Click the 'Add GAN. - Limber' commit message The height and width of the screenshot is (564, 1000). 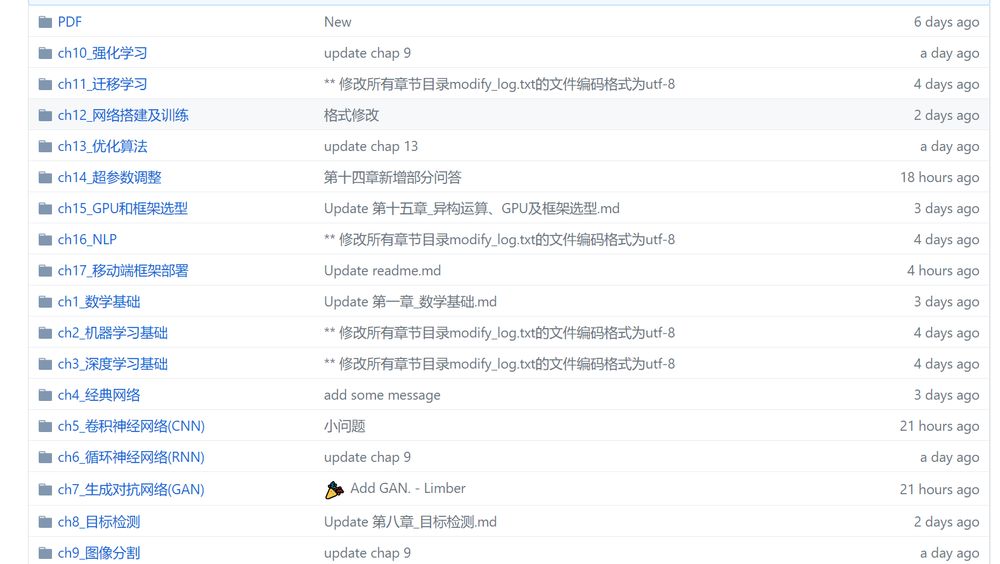click(x=408, y=489)
